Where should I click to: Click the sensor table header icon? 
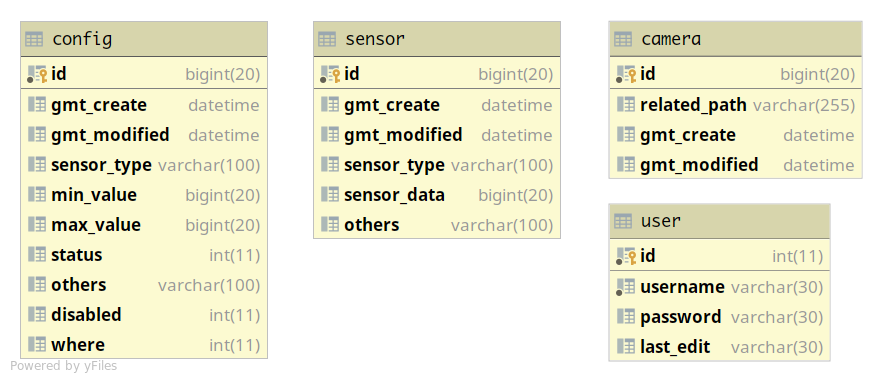click(x=327, y=39)
